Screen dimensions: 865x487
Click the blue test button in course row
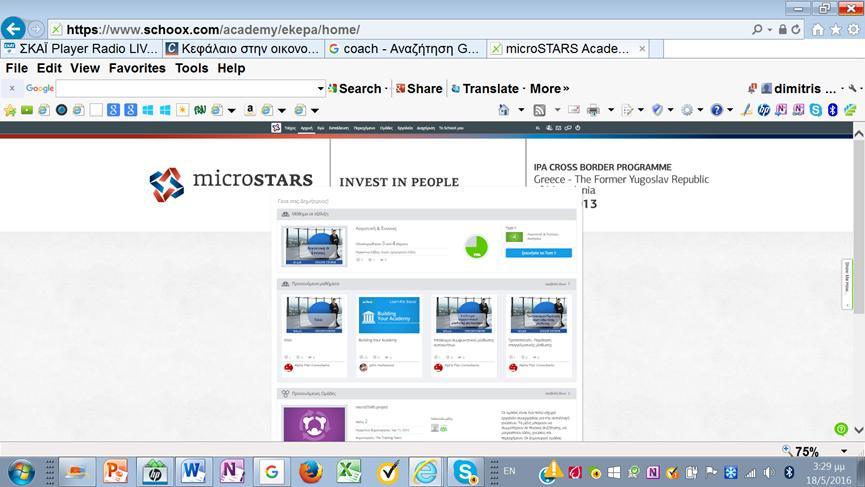coord(538,253)
